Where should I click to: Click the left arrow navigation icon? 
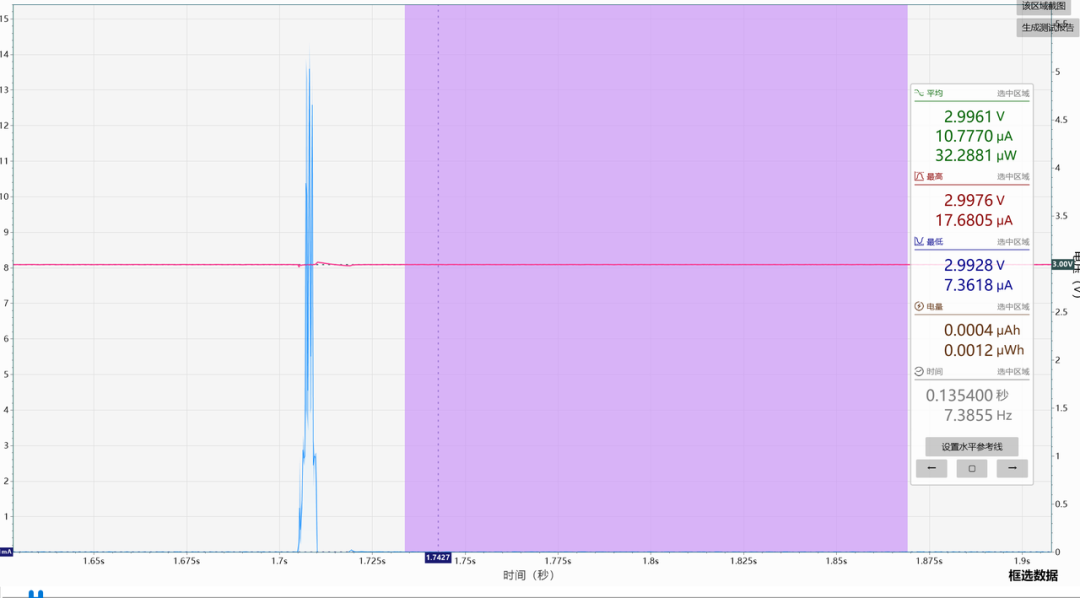coord(931,468)
